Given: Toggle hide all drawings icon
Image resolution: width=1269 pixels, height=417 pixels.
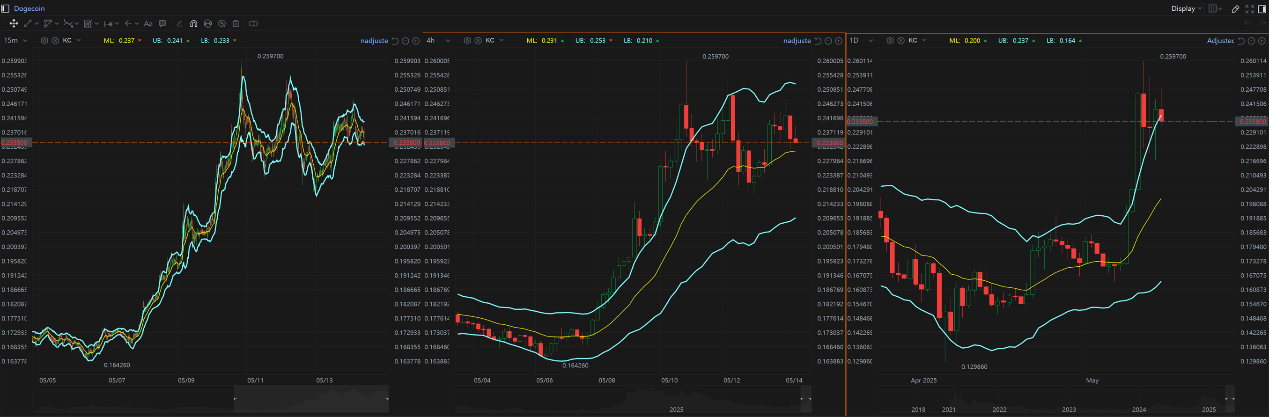Looking at the screenshot, I should tap(222, 23).
